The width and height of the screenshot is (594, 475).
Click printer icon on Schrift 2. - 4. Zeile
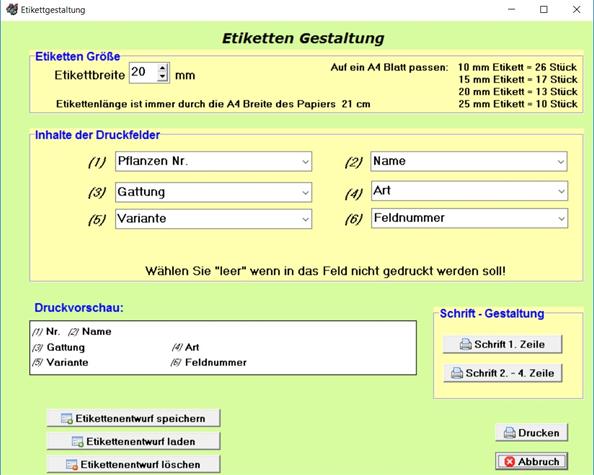click(457, 373)
